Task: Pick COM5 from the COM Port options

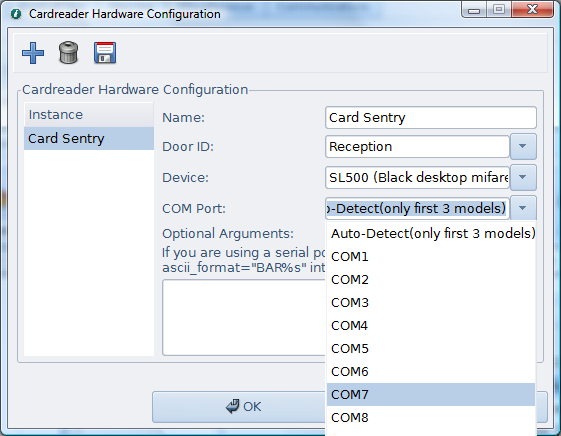Action: tap(431, 348)
